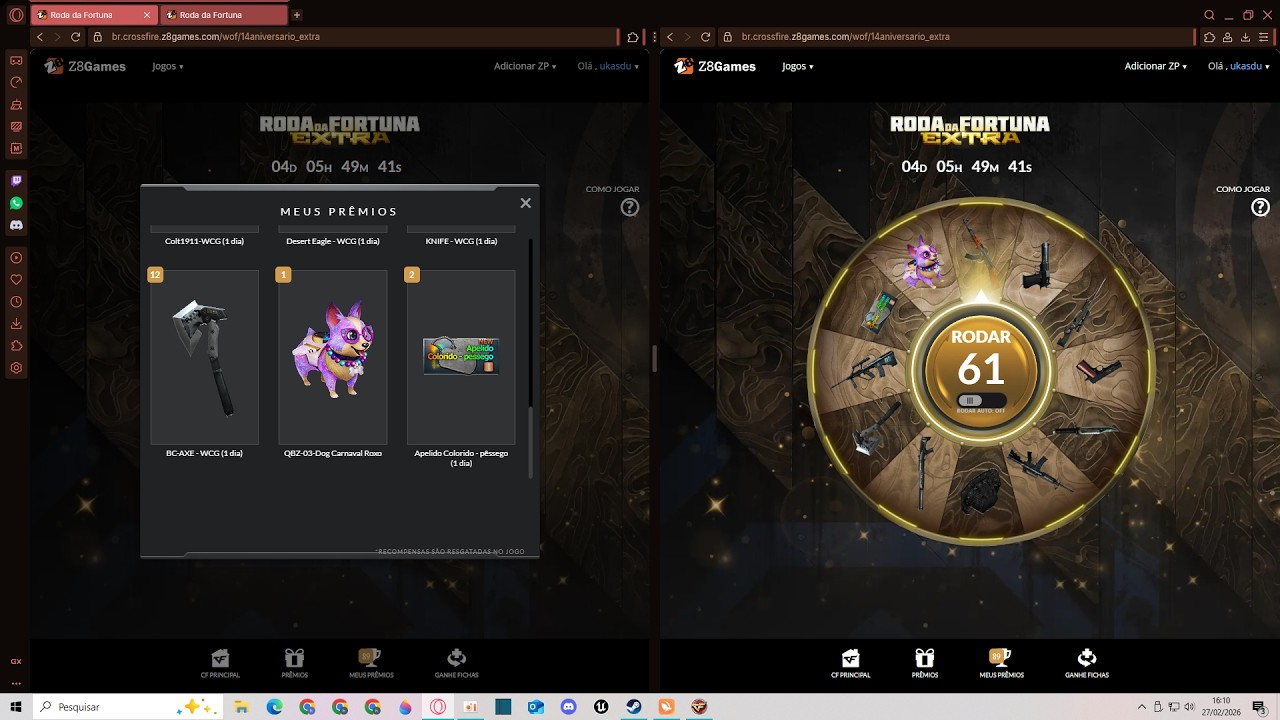Open Twitch in the Opera sidebar
The height and width of the screenshot is (720, 1280).
click(x=16, y=181)
